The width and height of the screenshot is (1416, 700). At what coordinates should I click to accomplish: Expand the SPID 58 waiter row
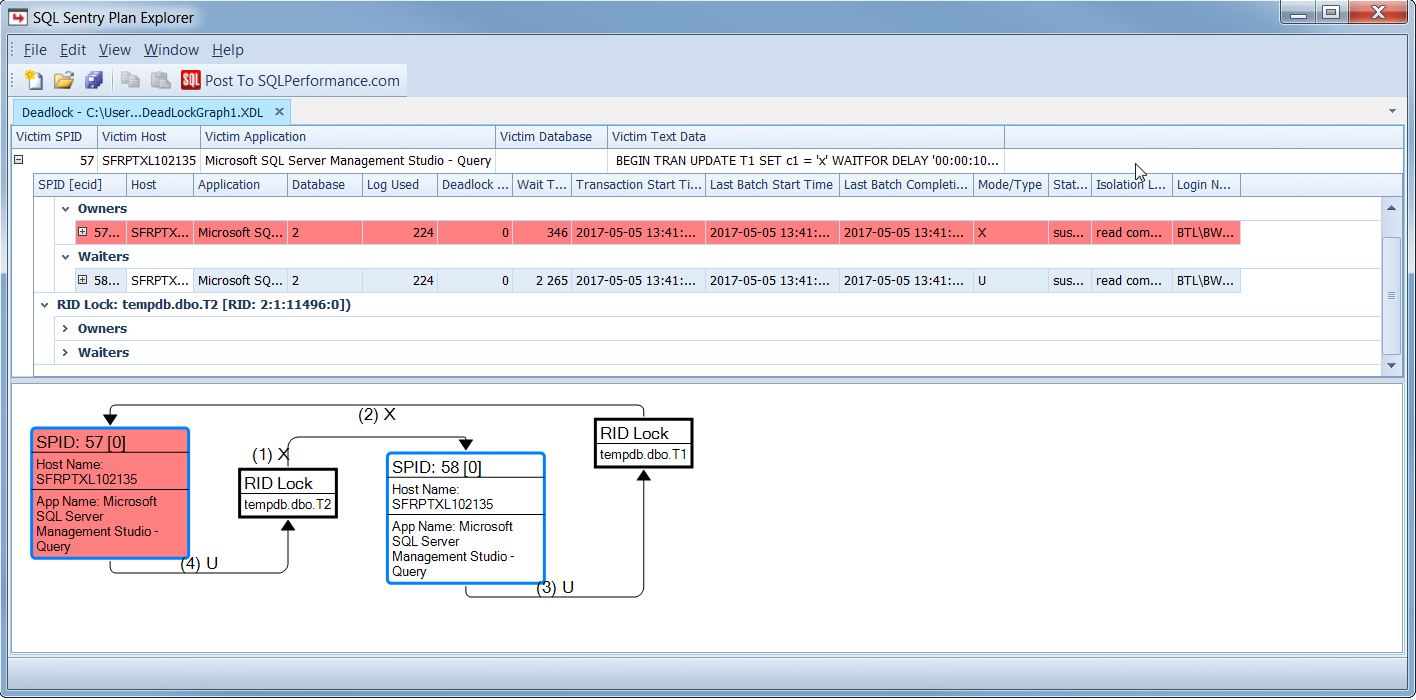tap(83, 280)
